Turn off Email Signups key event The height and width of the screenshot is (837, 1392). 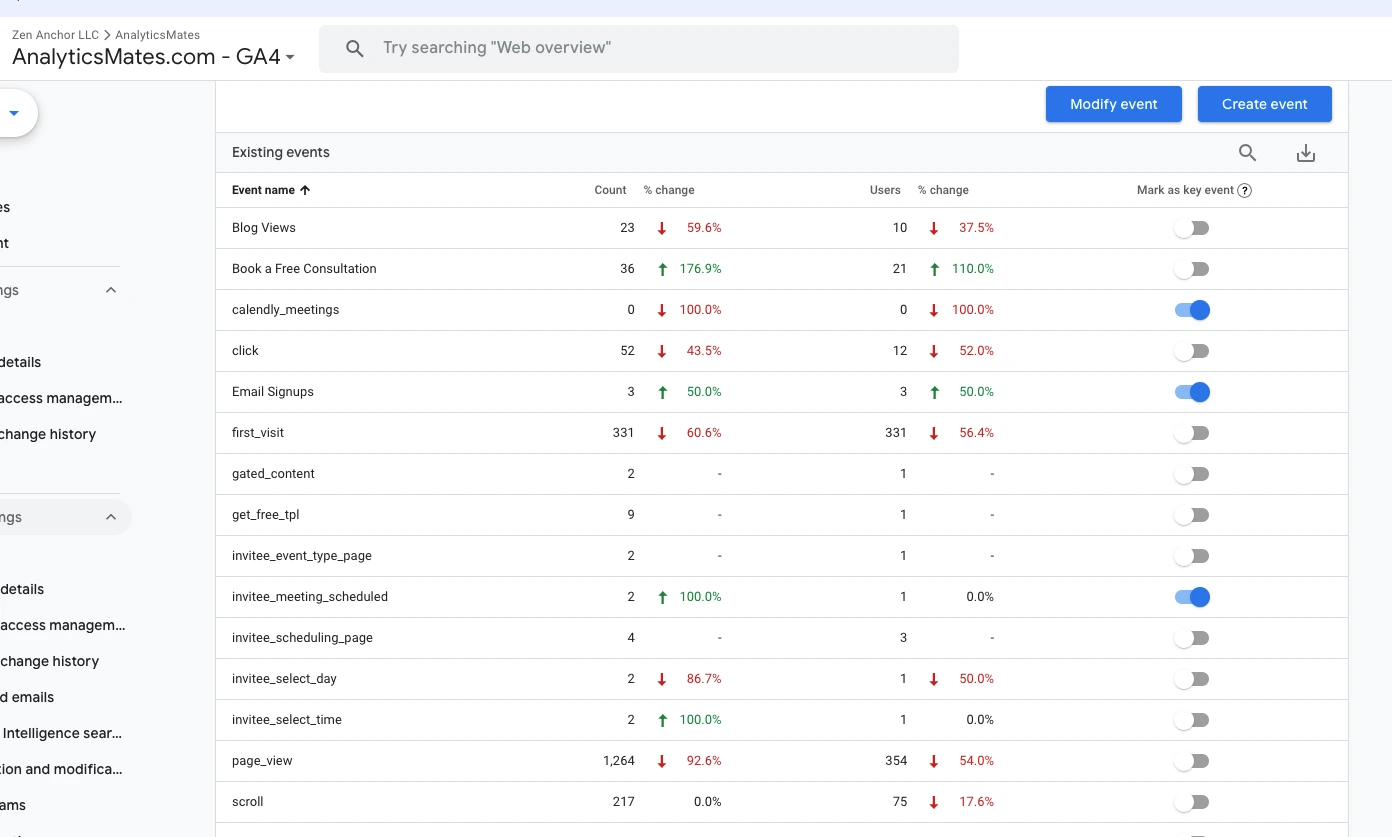(x=1191, y=391)
